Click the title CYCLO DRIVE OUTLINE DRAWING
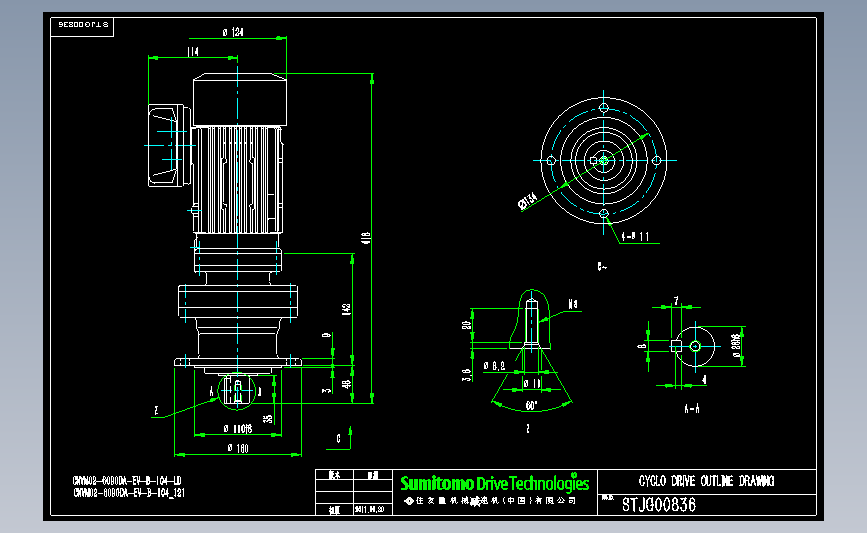Viewport: 867px width, 533px height. (706, 481)
